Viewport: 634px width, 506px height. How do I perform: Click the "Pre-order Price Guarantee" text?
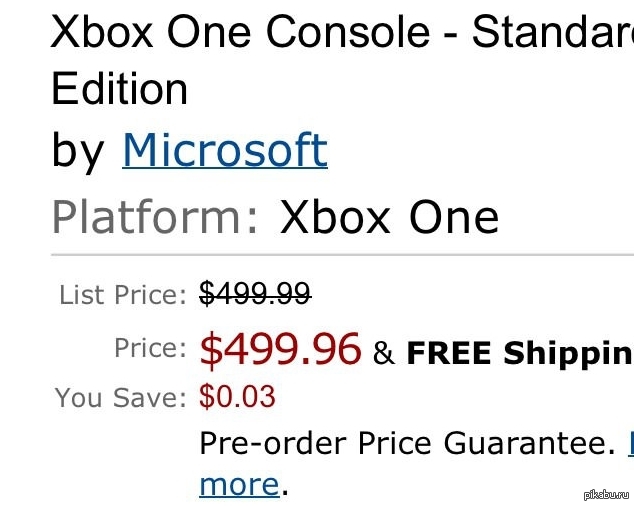(x=405, y=441)
